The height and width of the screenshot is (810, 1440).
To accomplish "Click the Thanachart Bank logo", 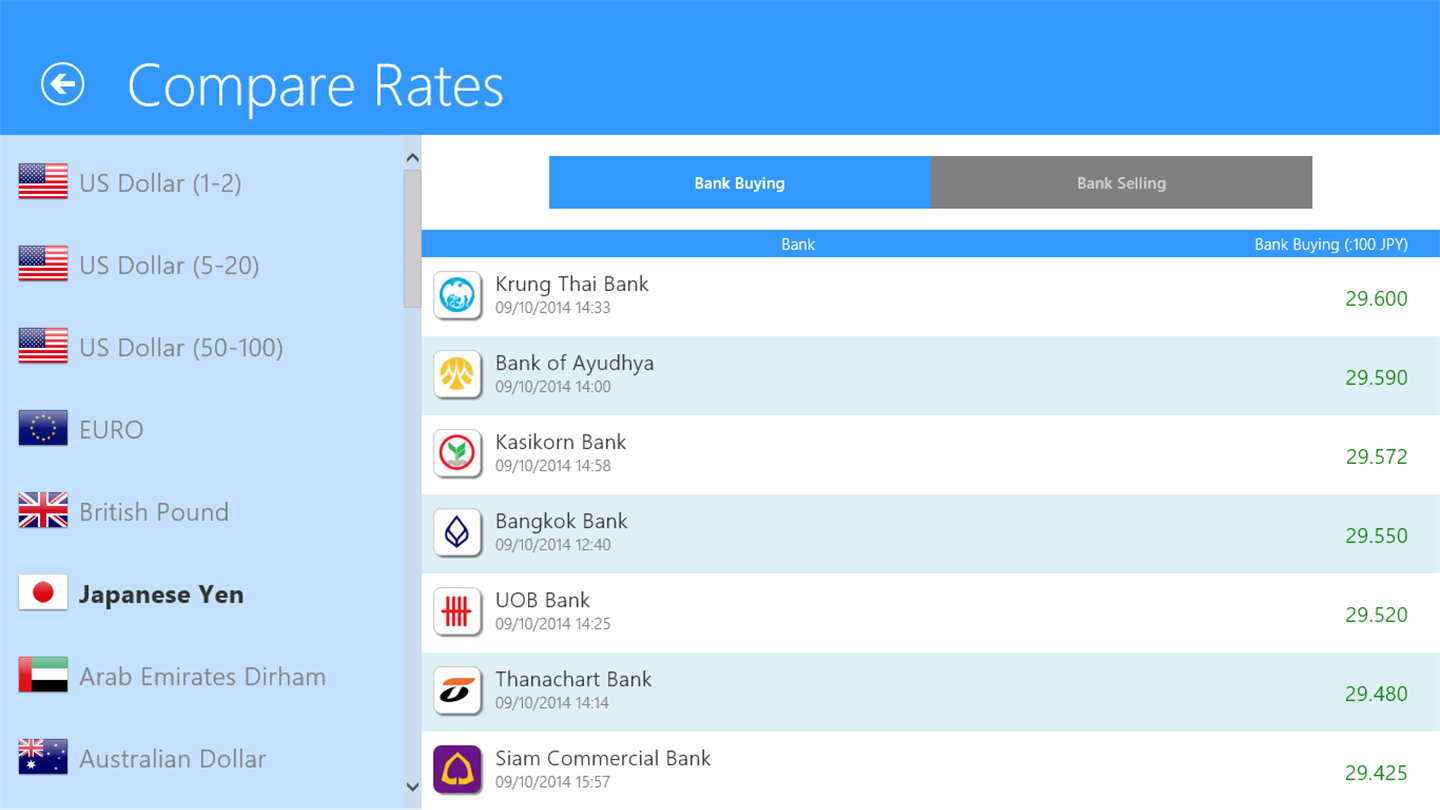I will (x=457, y=691).
